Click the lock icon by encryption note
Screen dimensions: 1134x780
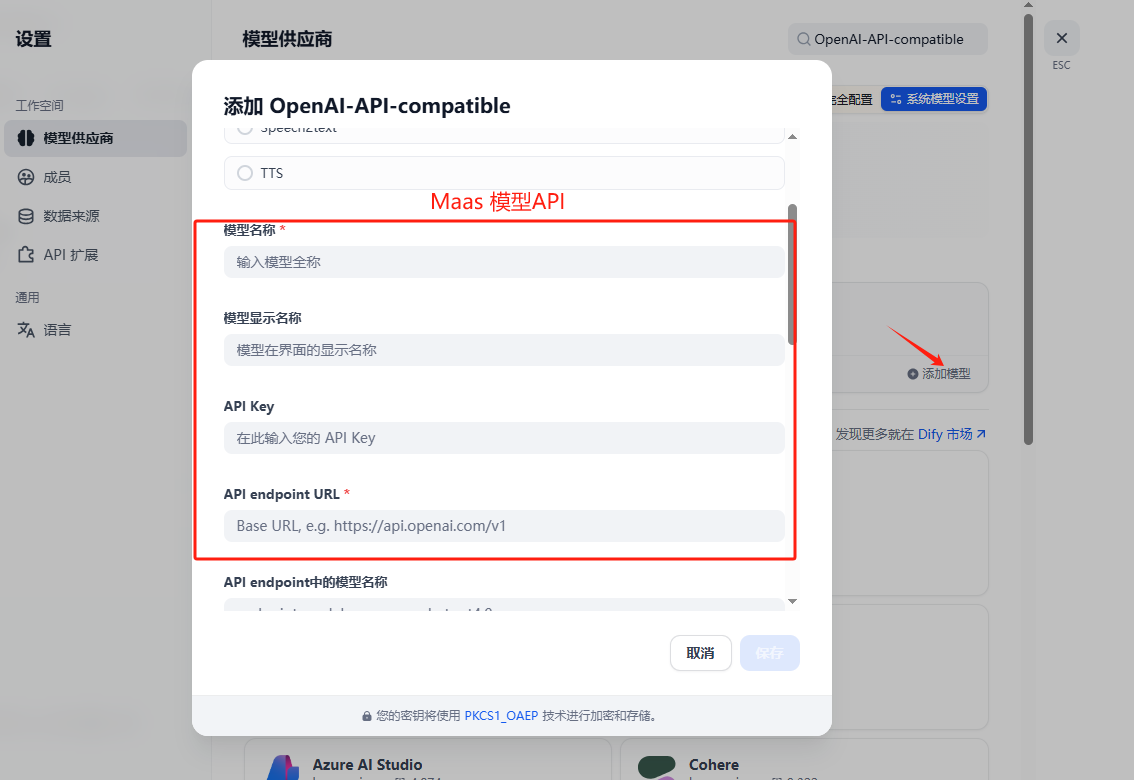pos(367,716)
